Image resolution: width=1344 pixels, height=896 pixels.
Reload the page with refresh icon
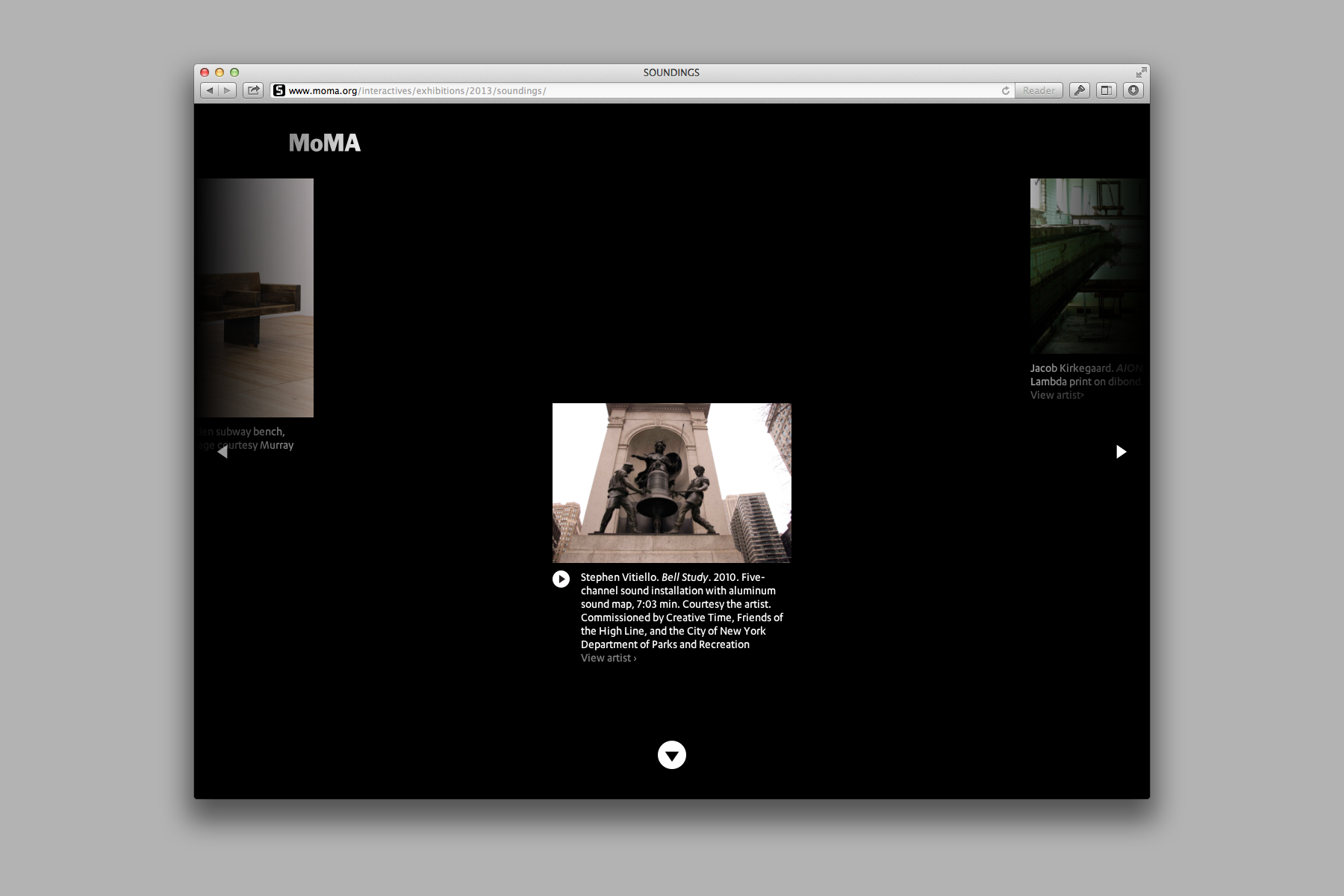[x=1006, y=90]
